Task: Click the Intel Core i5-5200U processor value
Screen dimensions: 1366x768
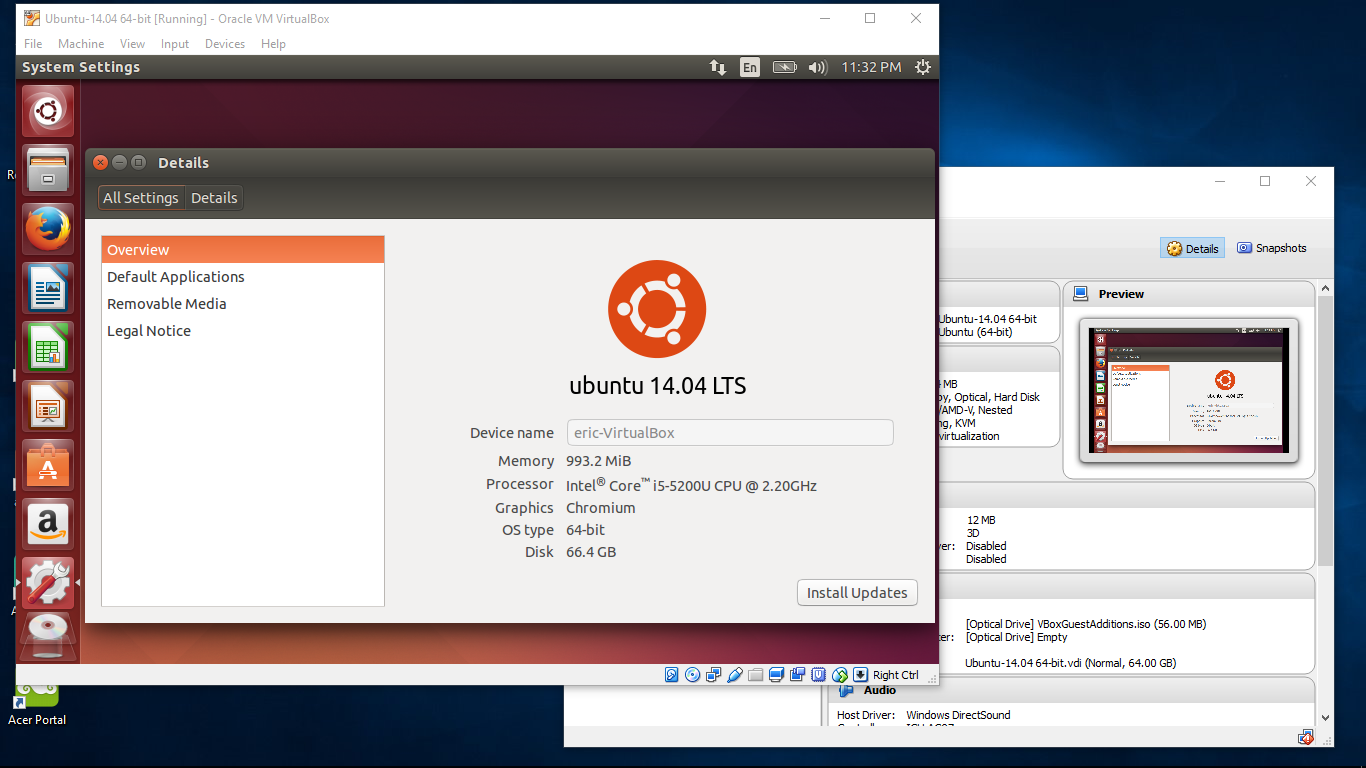Action: [x=691, y=485]
